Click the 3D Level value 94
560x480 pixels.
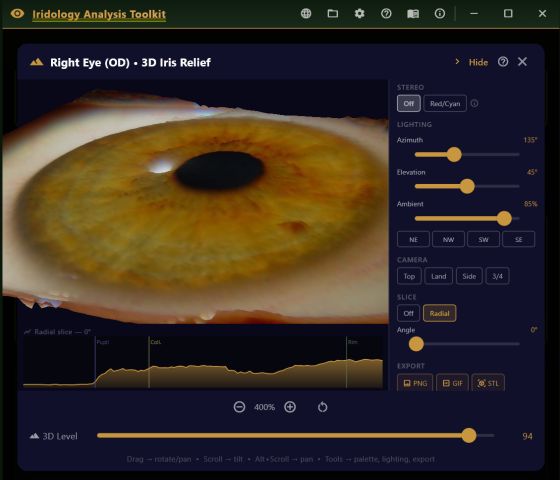[x=527, y=436]
